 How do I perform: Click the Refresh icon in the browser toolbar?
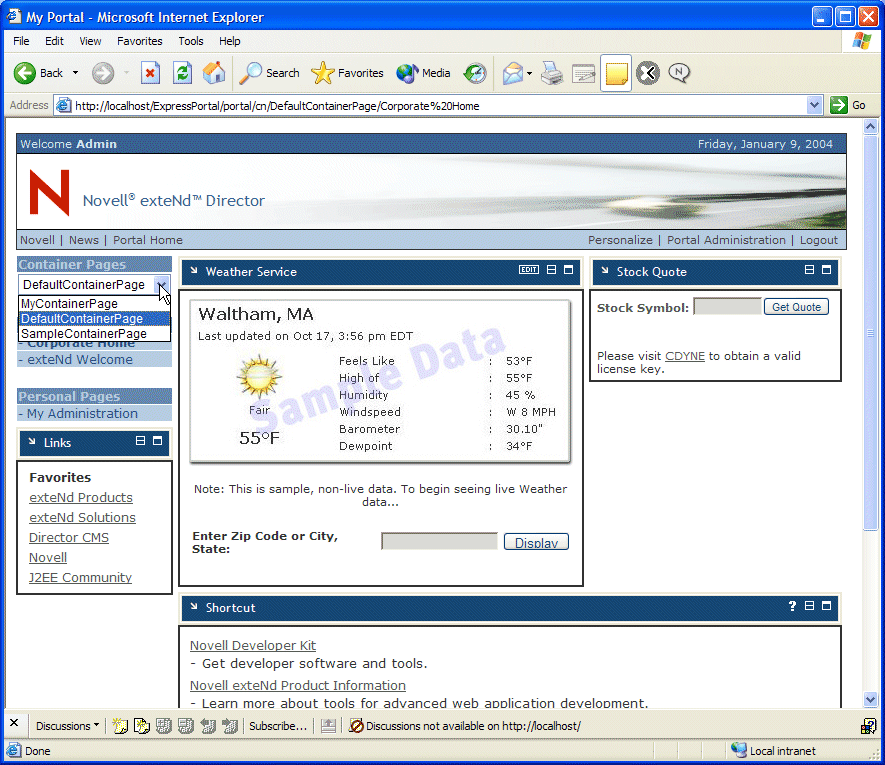(181, 73)
